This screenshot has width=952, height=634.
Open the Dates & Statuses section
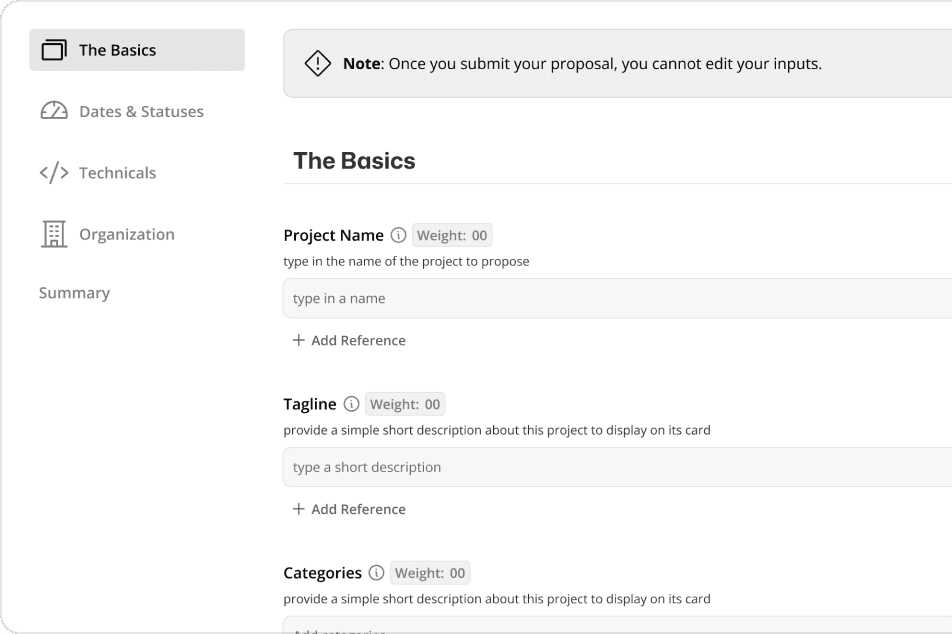coord(141,112)
